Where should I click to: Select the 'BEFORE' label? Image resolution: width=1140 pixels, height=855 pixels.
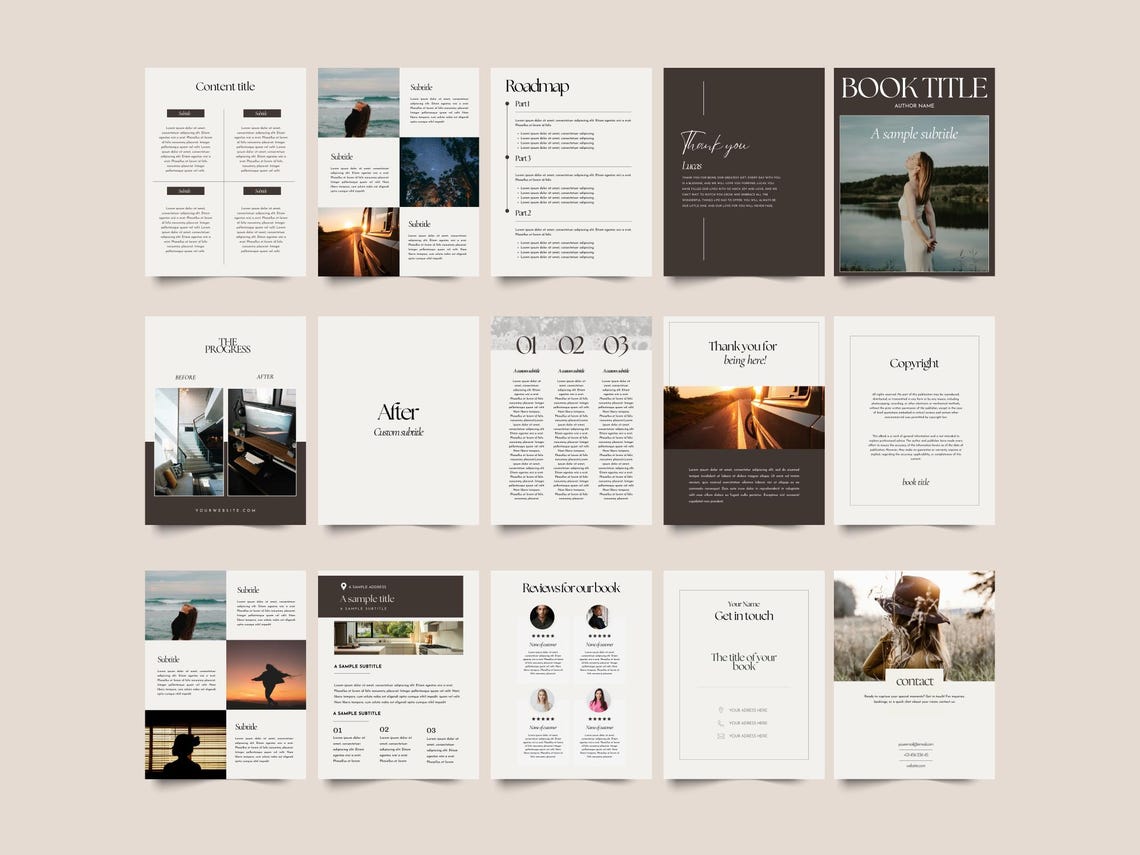185,377
